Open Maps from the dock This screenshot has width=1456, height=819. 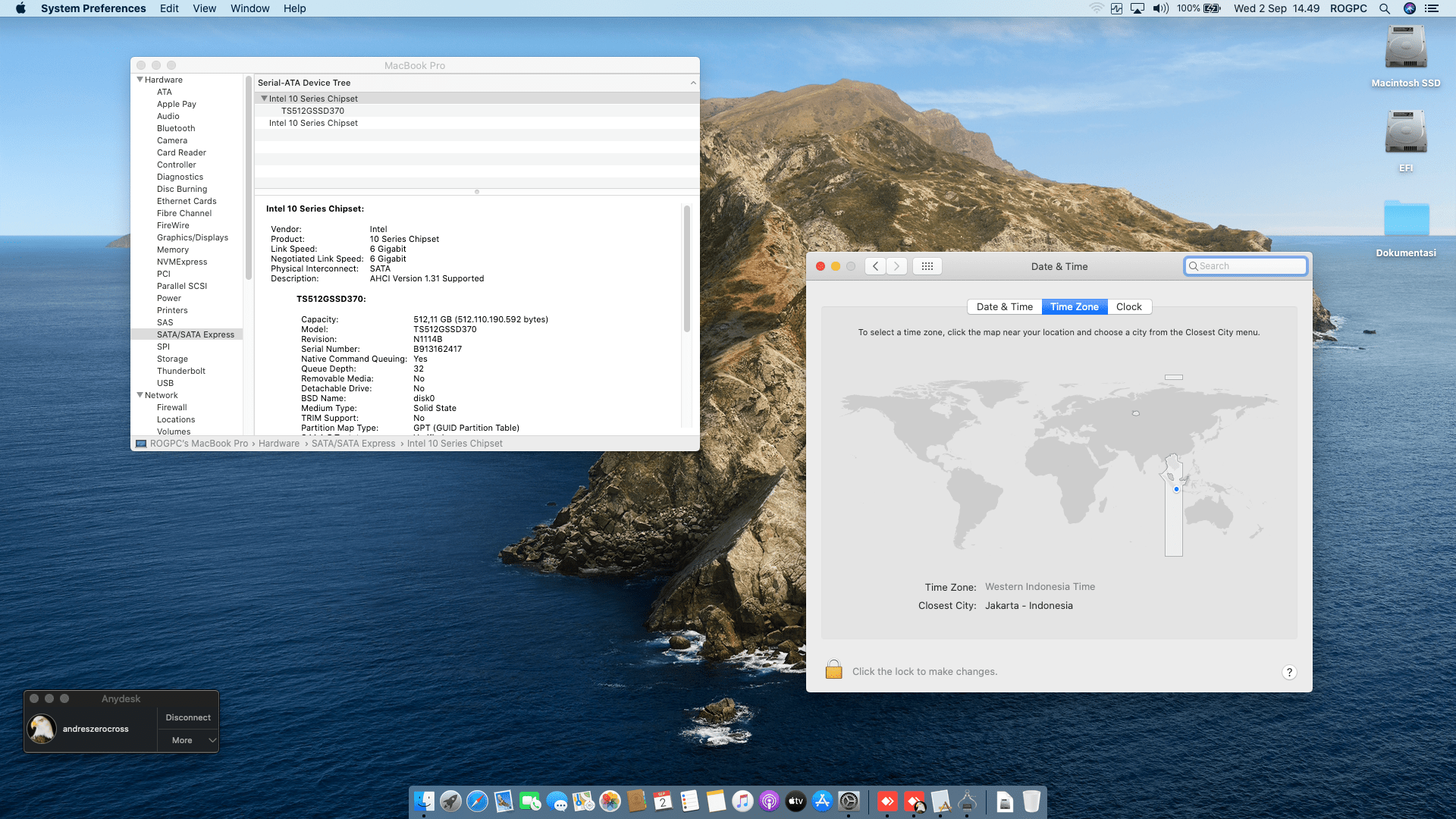point(583,801)
